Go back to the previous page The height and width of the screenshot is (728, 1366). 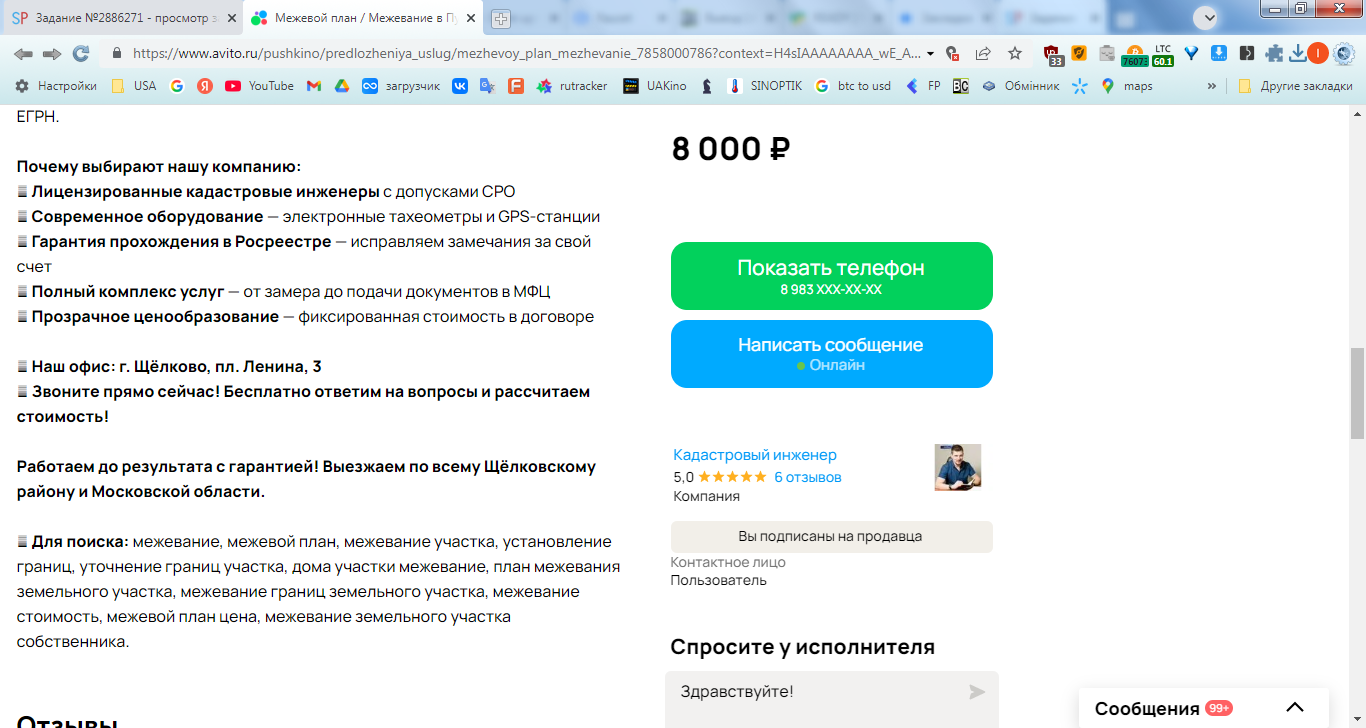point(23,53)
